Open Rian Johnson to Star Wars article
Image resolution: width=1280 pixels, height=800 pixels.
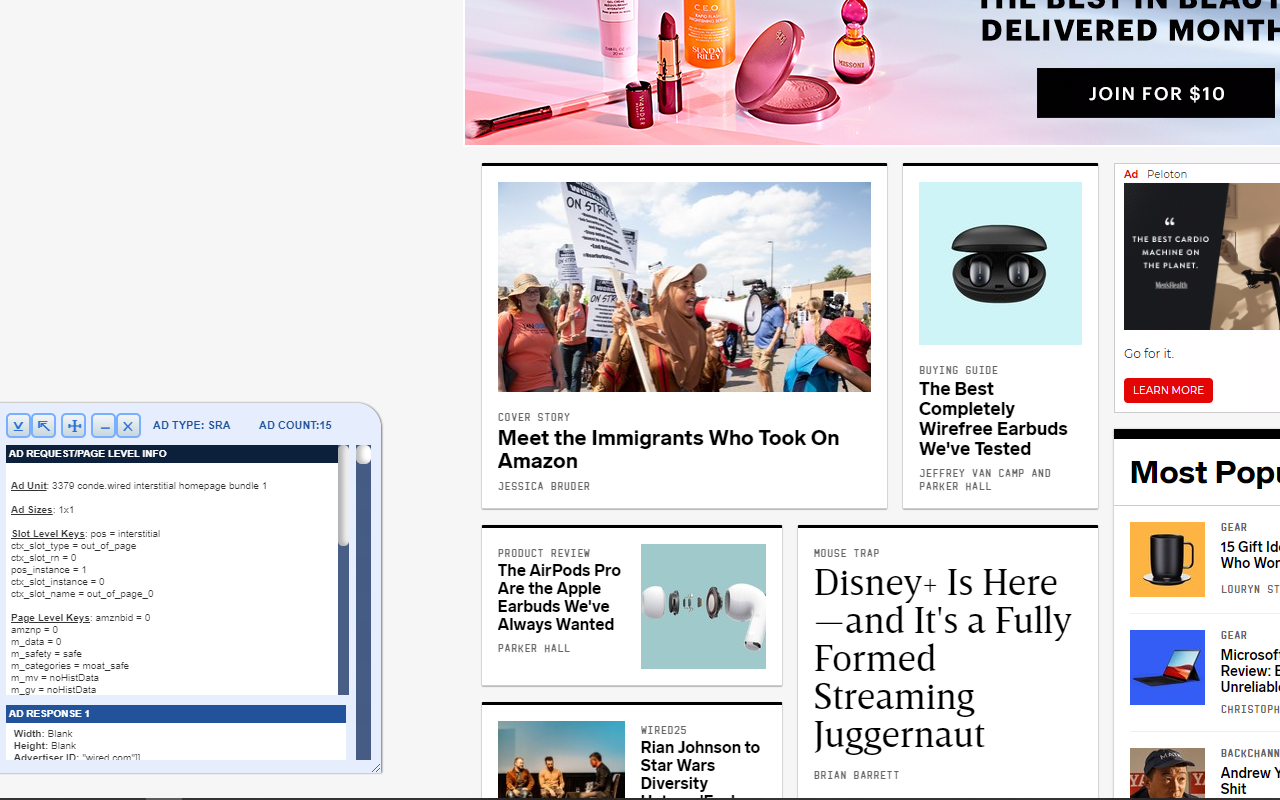click(x=700, y=768)
